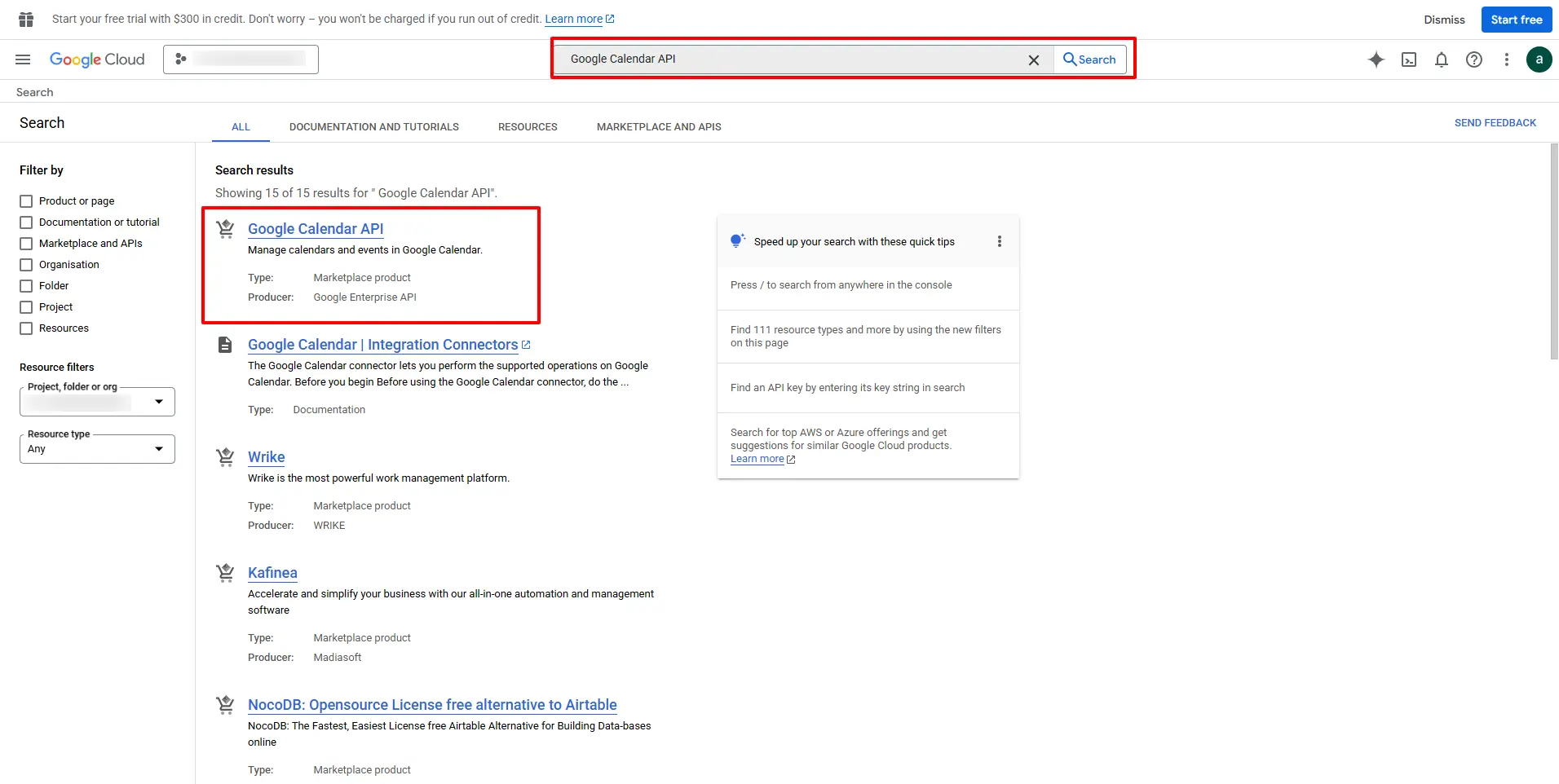Check the Organisation filter
Screen dimensions: 1559x784
pyautogui.click(x=26, y=265)
